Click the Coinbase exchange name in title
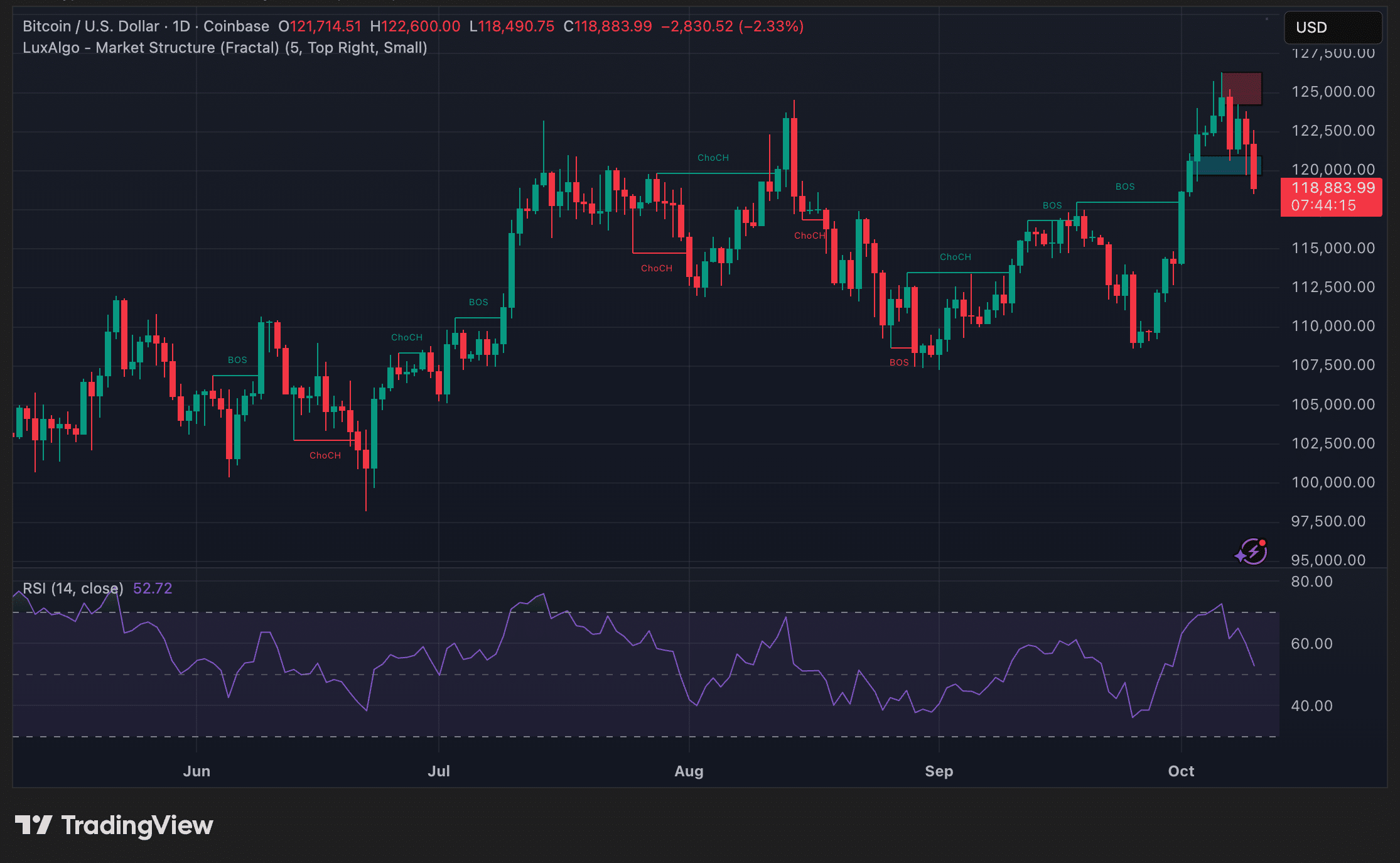The width and height of the screenshot is (1400, 863). (x=236, y=26)
